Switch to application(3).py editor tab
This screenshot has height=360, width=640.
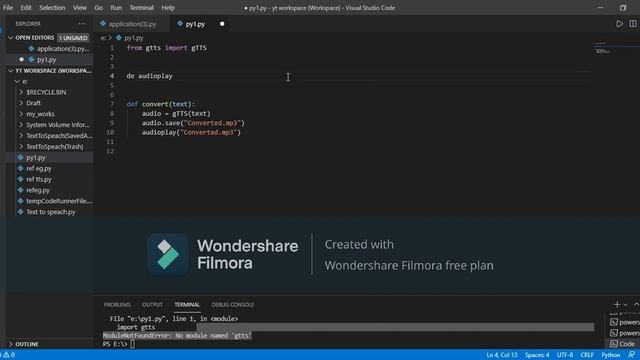[132, 24]
